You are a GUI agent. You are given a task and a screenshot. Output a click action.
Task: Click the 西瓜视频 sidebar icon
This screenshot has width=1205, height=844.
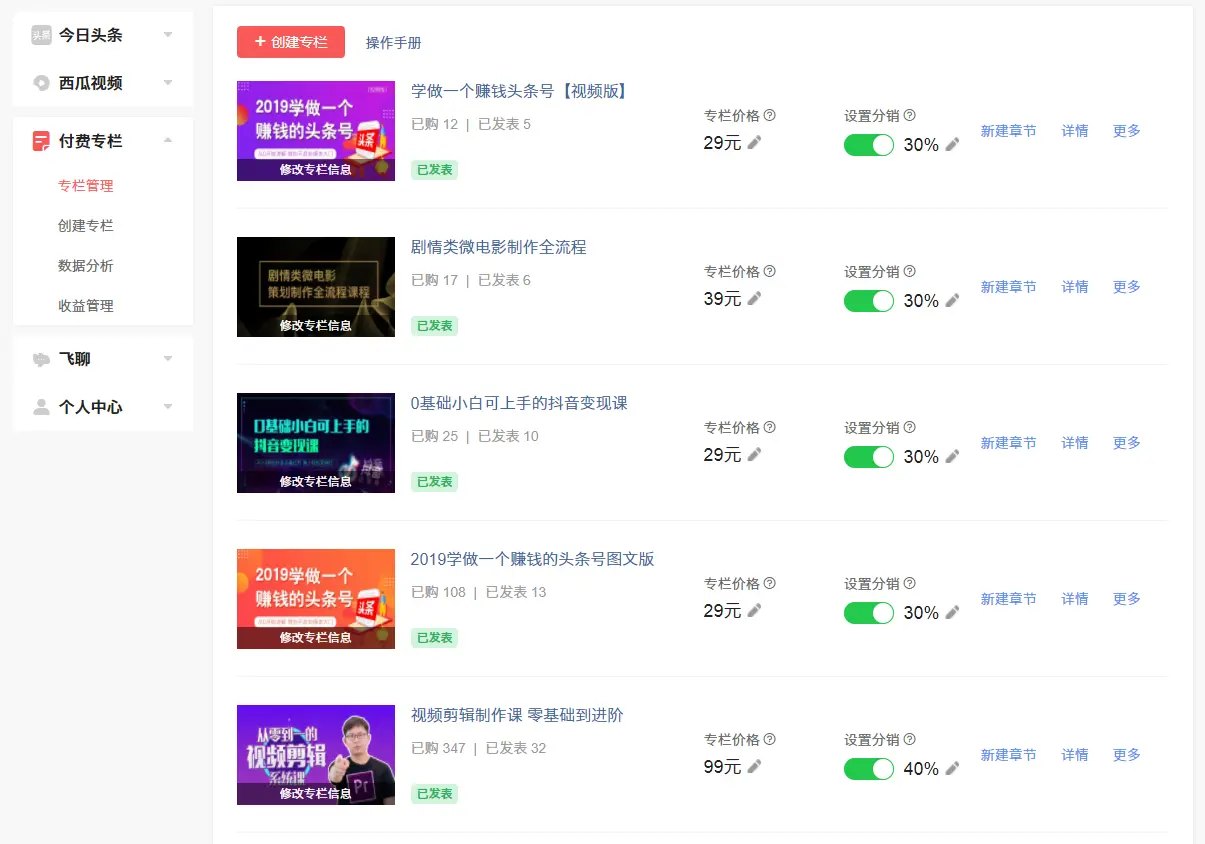point(41,83)
